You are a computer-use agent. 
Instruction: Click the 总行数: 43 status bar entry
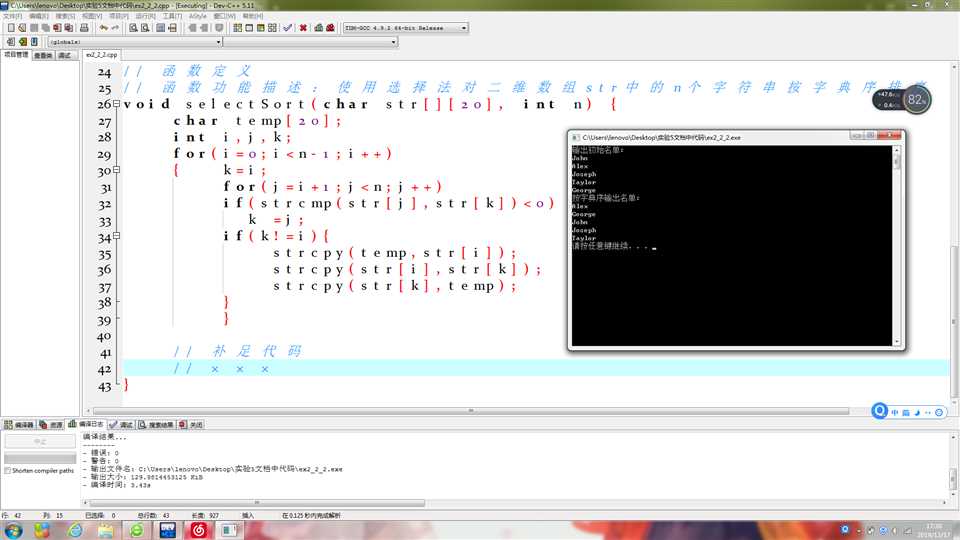153,516
